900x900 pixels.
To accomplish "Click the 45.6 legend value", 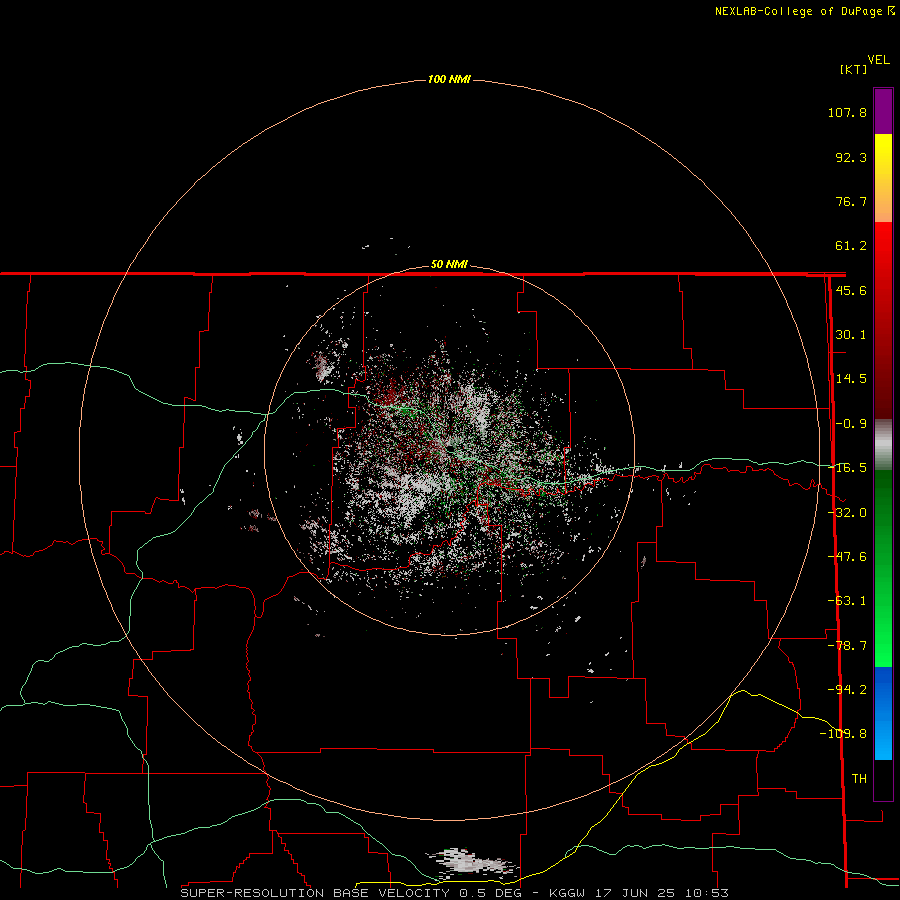I will click(x=851, y=290).
